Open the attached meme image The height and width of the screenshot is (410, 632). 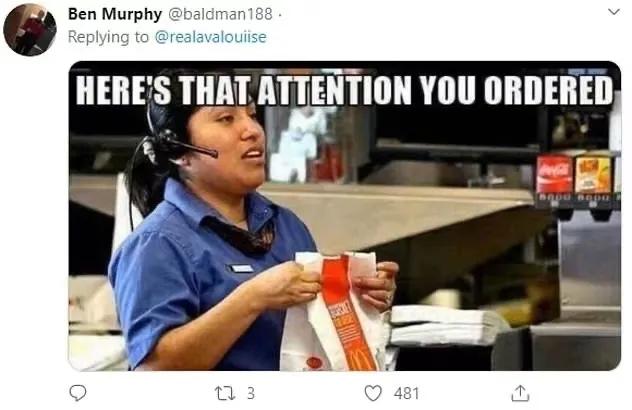(x=345, y=216)
